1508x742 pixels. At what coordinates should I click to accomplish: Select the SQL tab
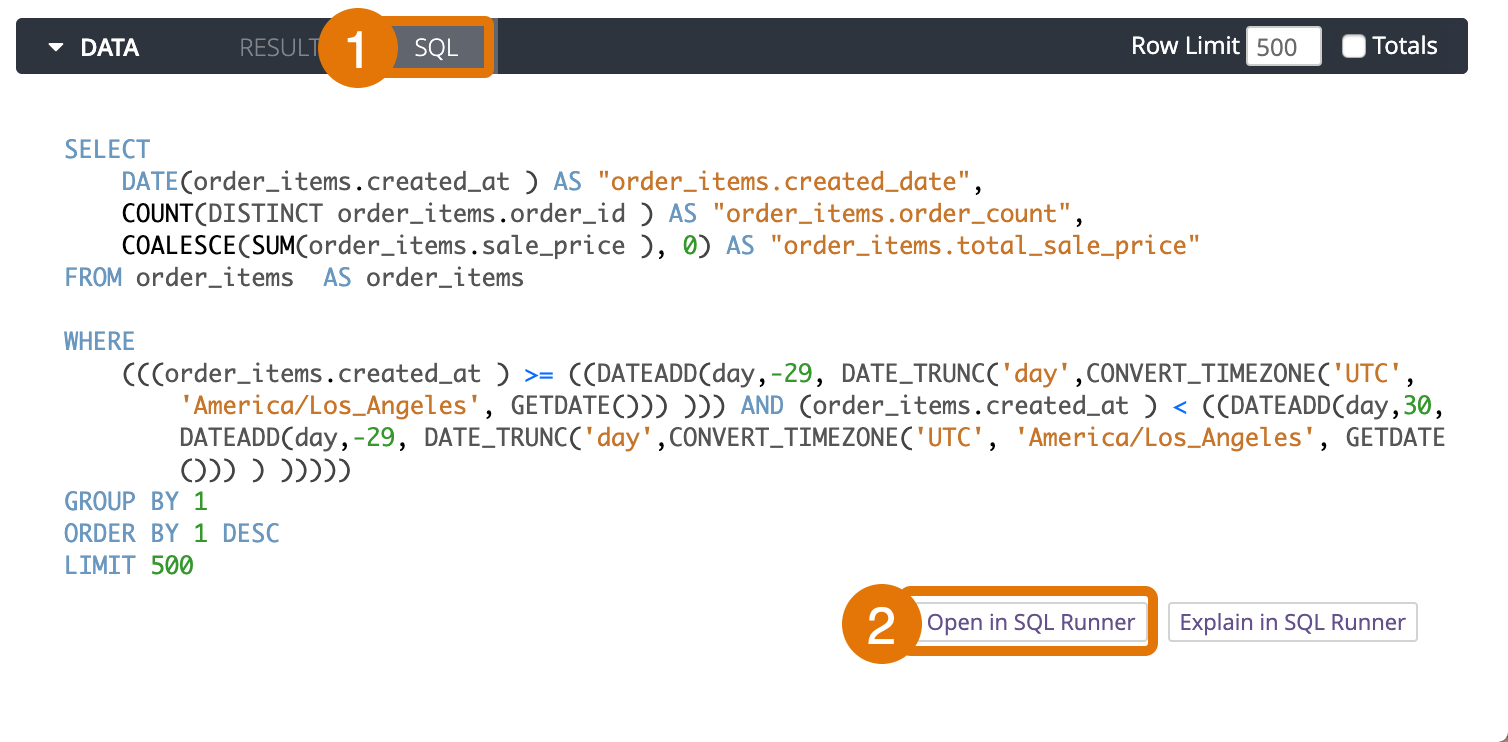coord(436,47)
